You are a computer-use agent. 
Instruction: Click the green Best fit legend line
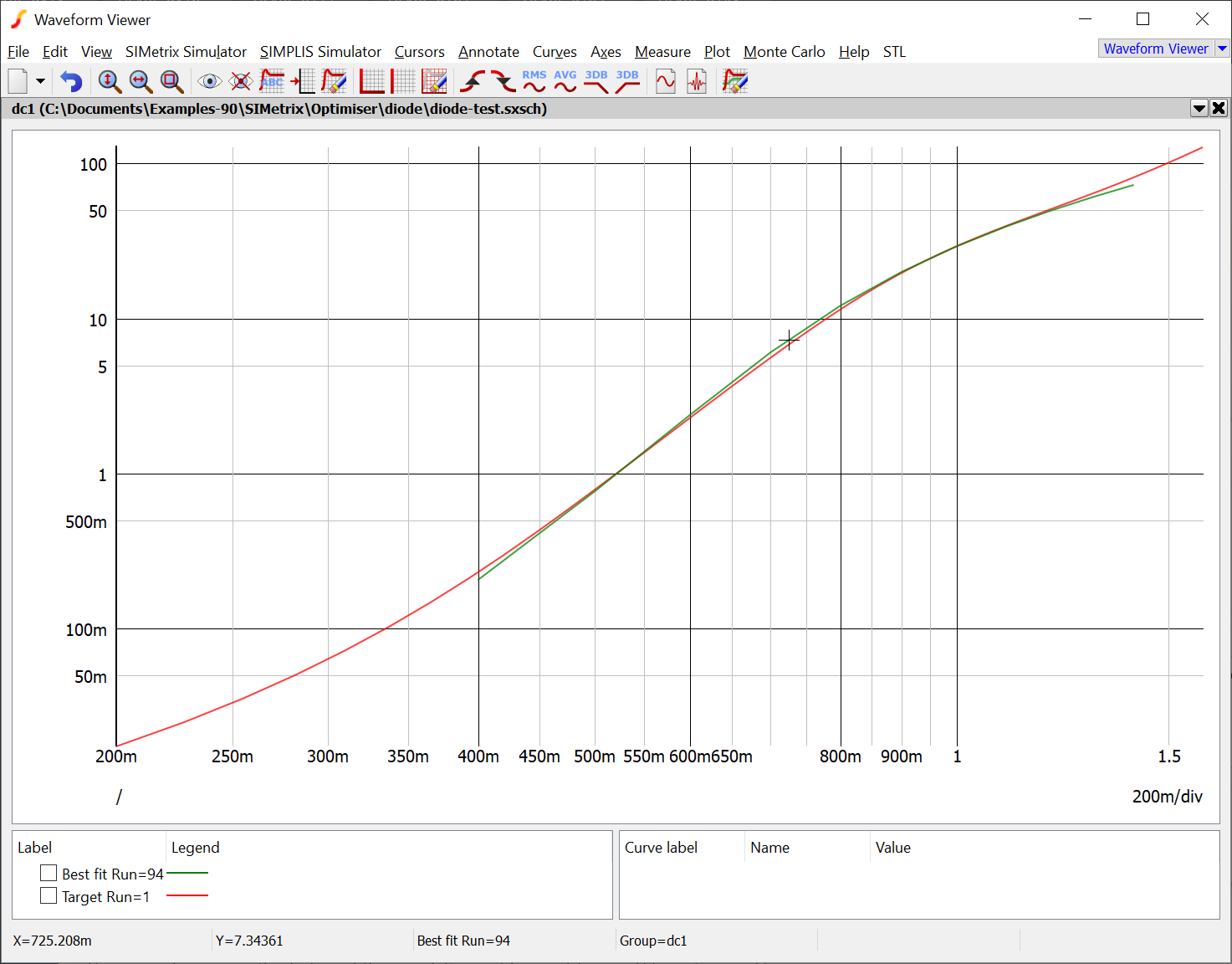pyautogui.click(x=187, y=873)
